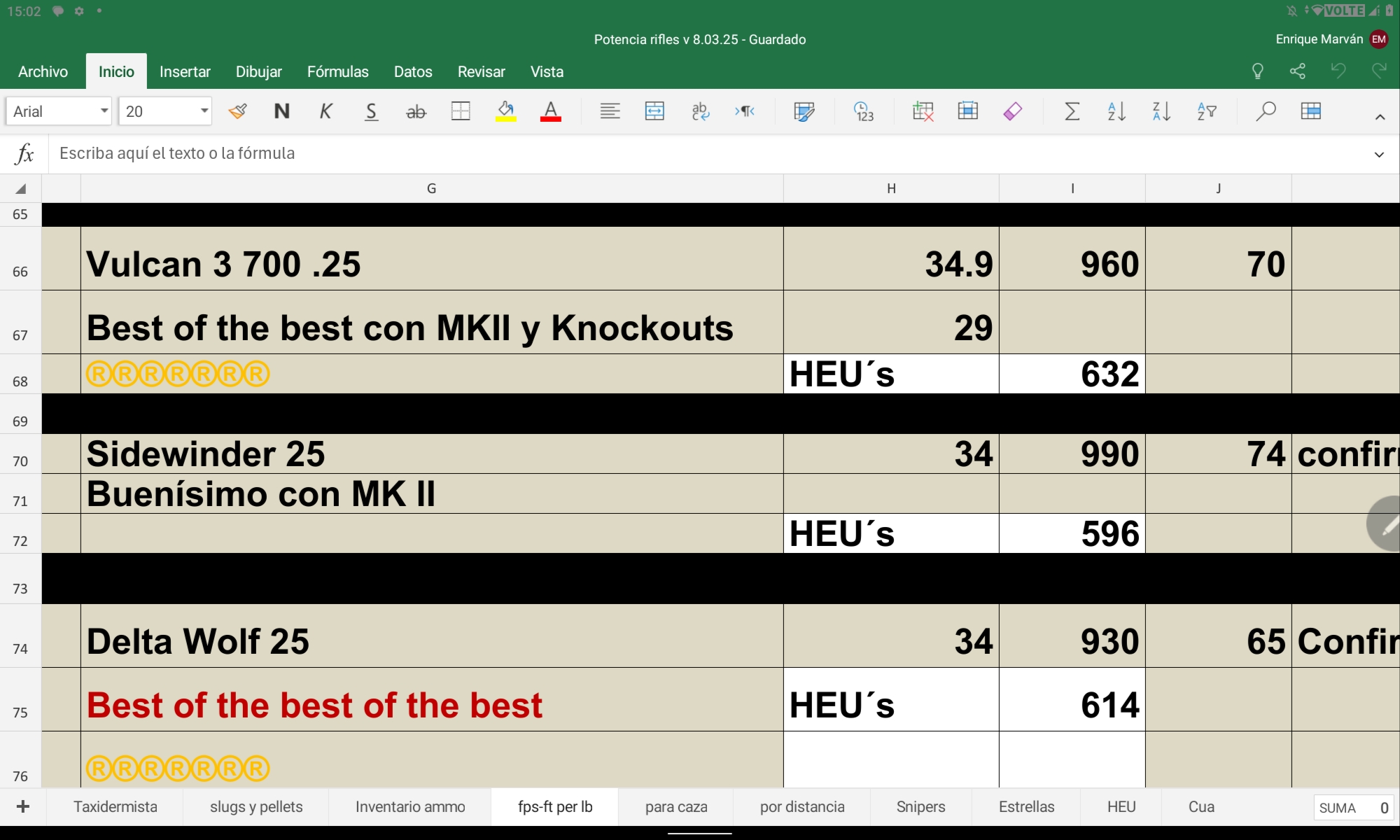Image resolution: width=1400 pixels, height=840 pixels.
Task: Switch to the Insertar tab
Action: pos(185,71)
